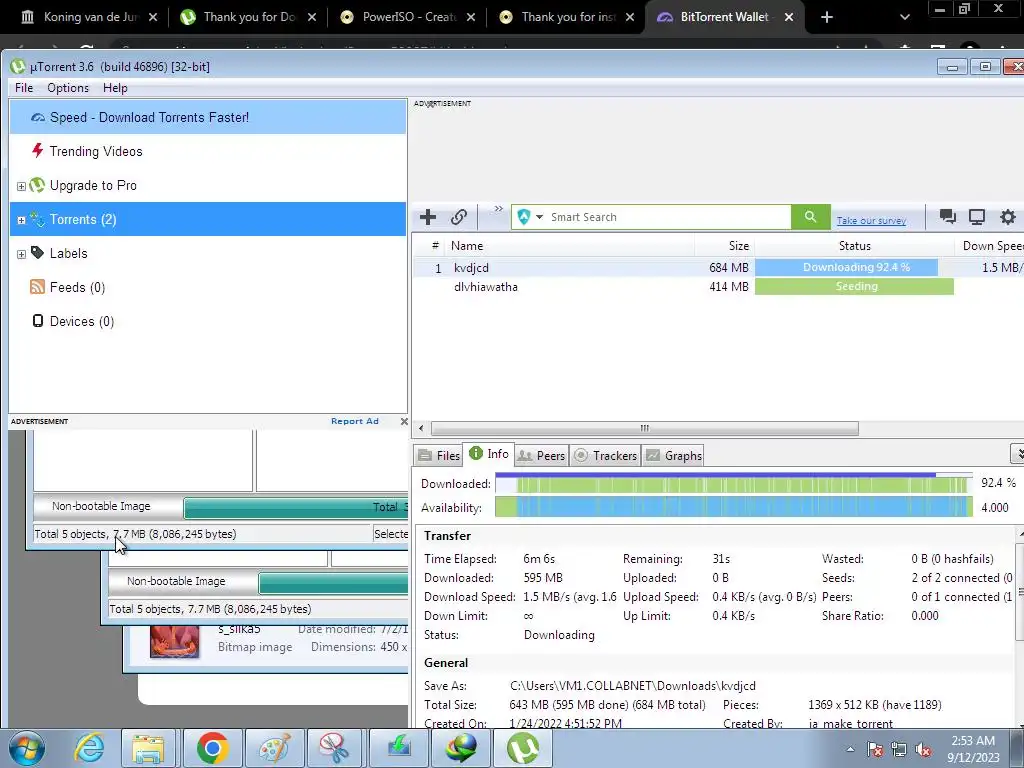Open Trending Videos in sidebar
1024x768 pixels.
pyautogui.click(x=96, y=152)
